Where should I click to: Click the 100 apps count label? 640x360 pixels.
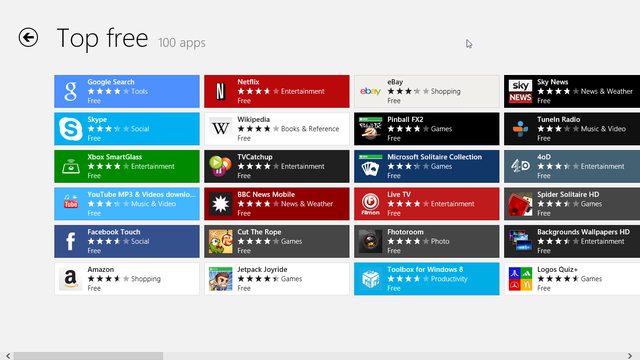(x=182, y=43)
